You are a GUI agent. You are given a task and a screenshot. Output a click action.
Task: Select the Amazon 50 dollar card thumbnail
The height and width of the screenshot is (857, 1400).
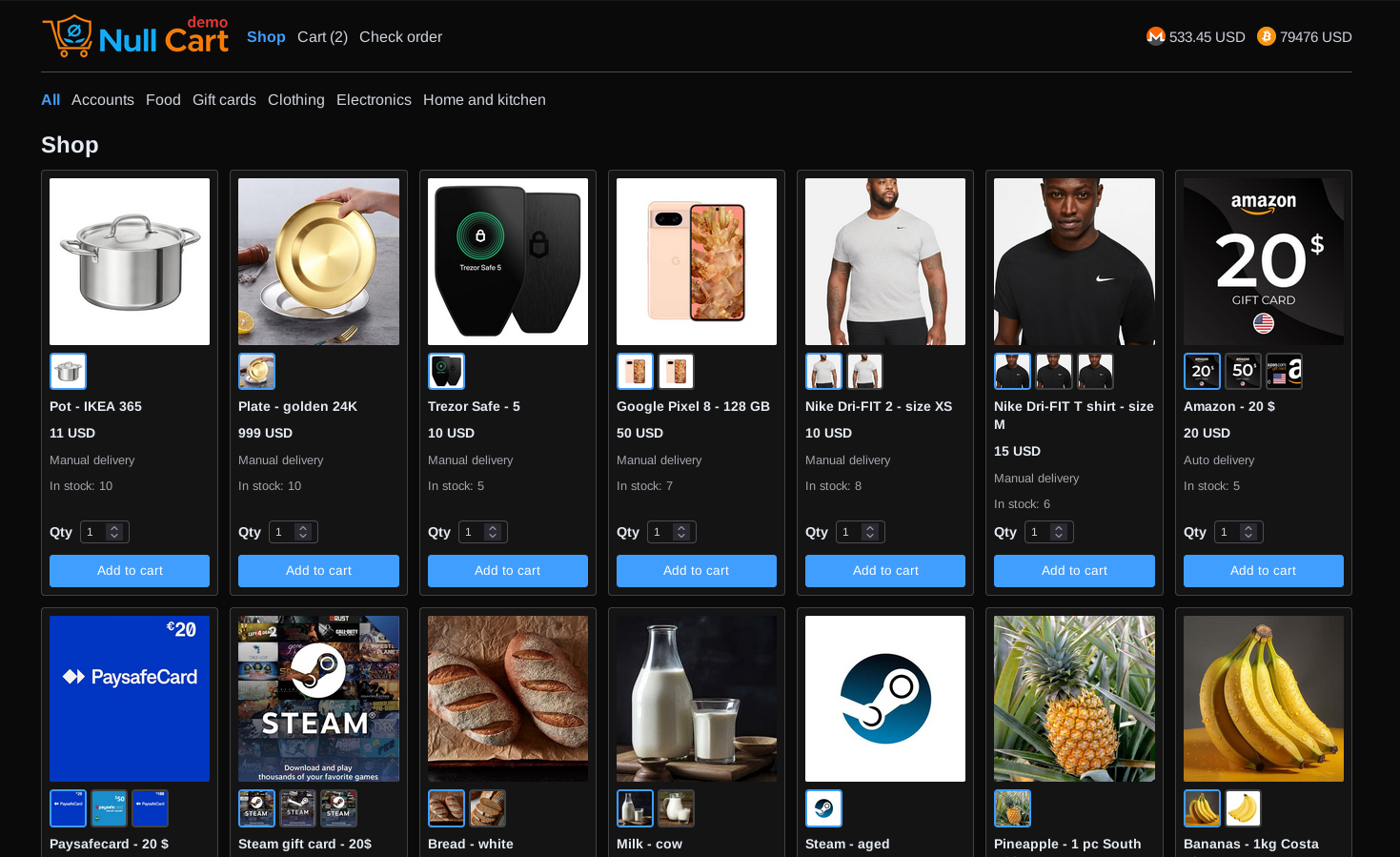click(1243, 371)
